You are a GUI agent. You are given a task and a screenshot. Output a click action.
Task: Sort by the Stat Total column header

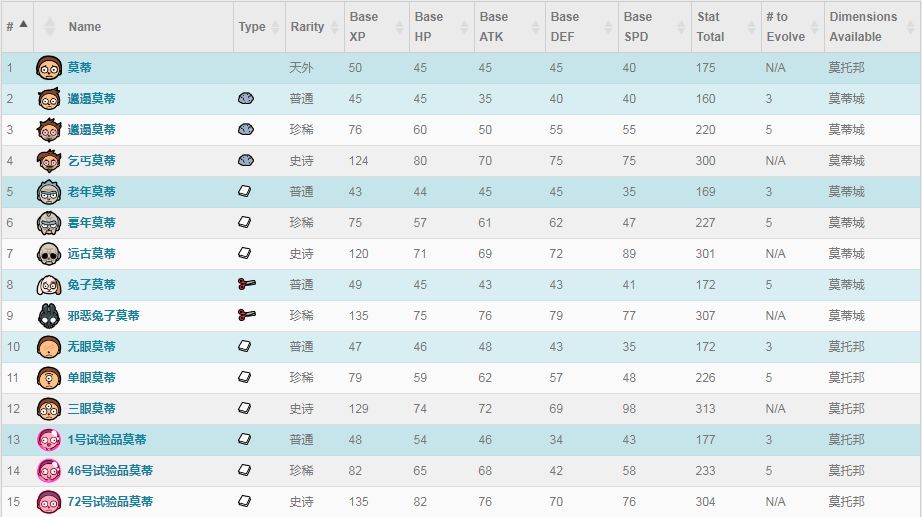point(726,26)
